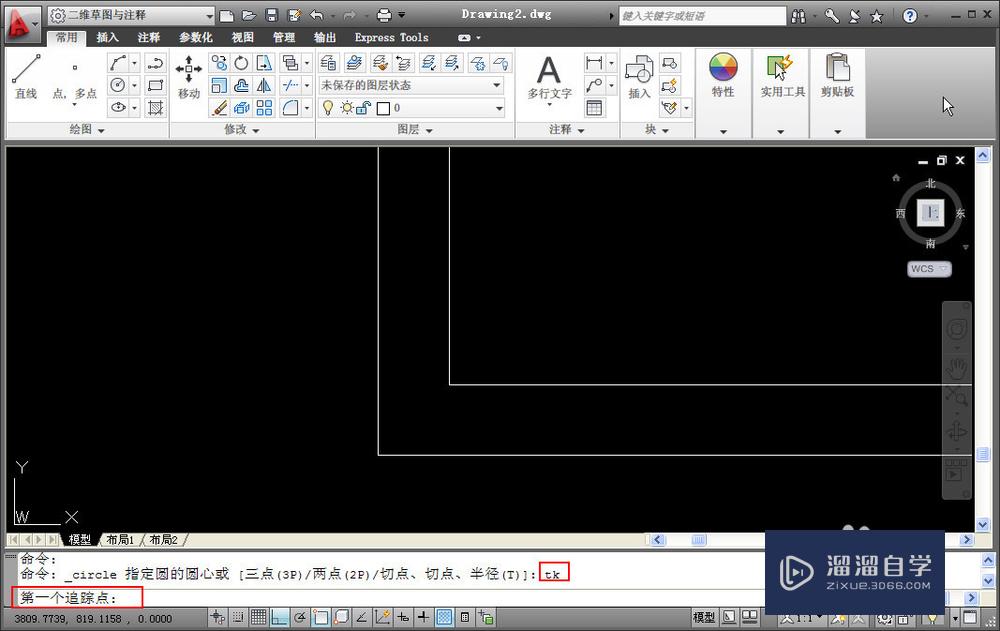This screenshot has width=1000, height=631.
Task: Select the Rotate tool
Action: click(x=241, y=63)
